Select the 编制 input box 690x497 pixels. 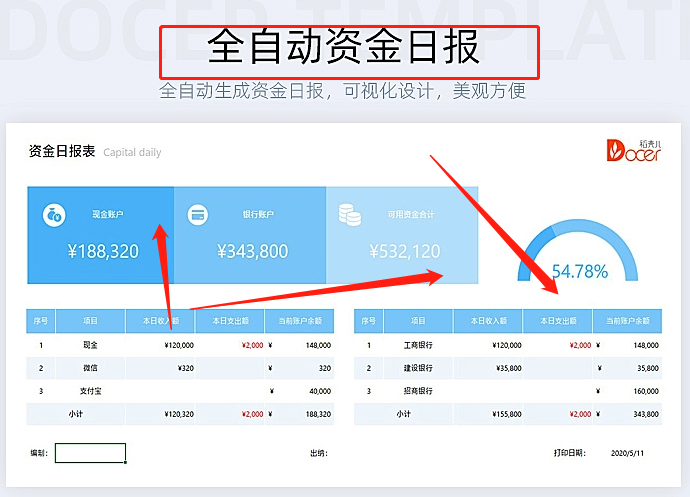coord(91,453)
